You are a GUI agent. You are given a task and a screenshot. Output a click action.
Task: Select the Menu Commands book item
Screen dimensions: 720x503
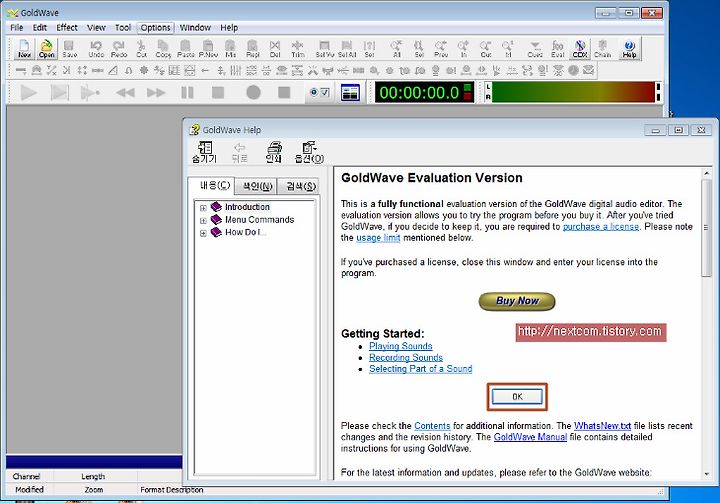[259, 220]
